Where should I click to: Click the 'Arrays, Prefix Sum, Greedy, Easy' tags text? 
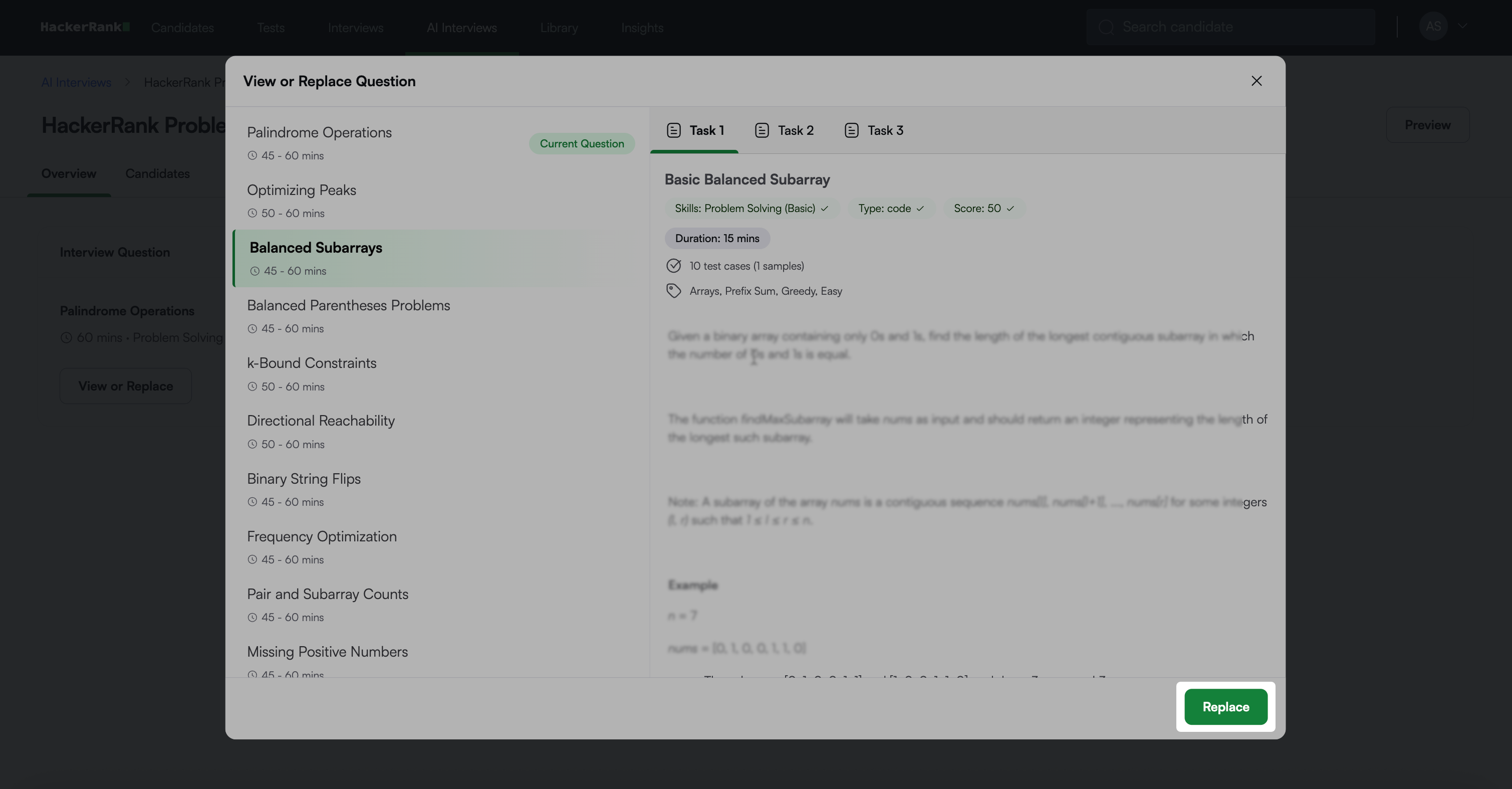click(x=766, y=291)
